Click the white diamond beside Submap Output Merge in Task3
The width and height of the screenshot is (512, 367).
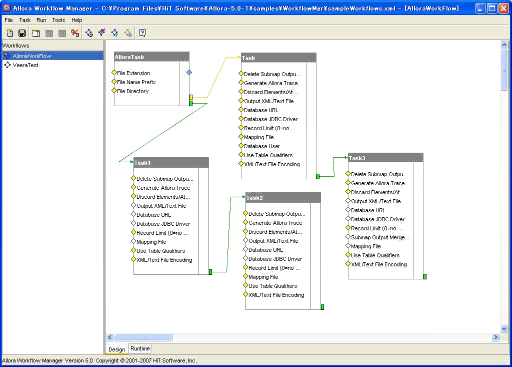pos(348,237)
